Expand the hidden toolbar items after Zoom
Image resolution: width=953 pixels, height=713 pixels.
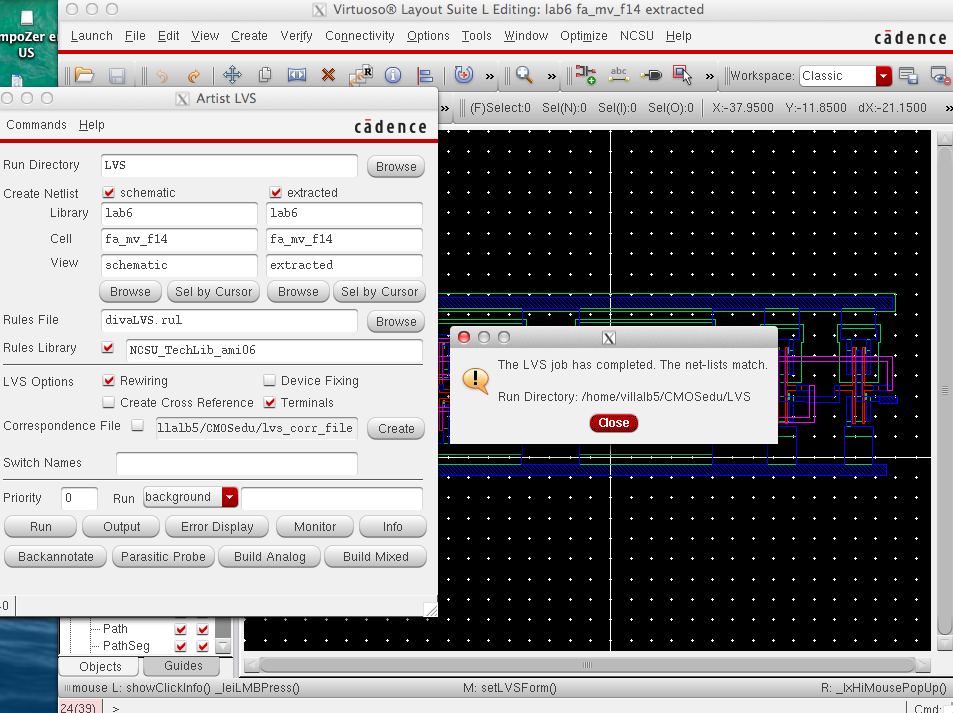coord(551,76)
